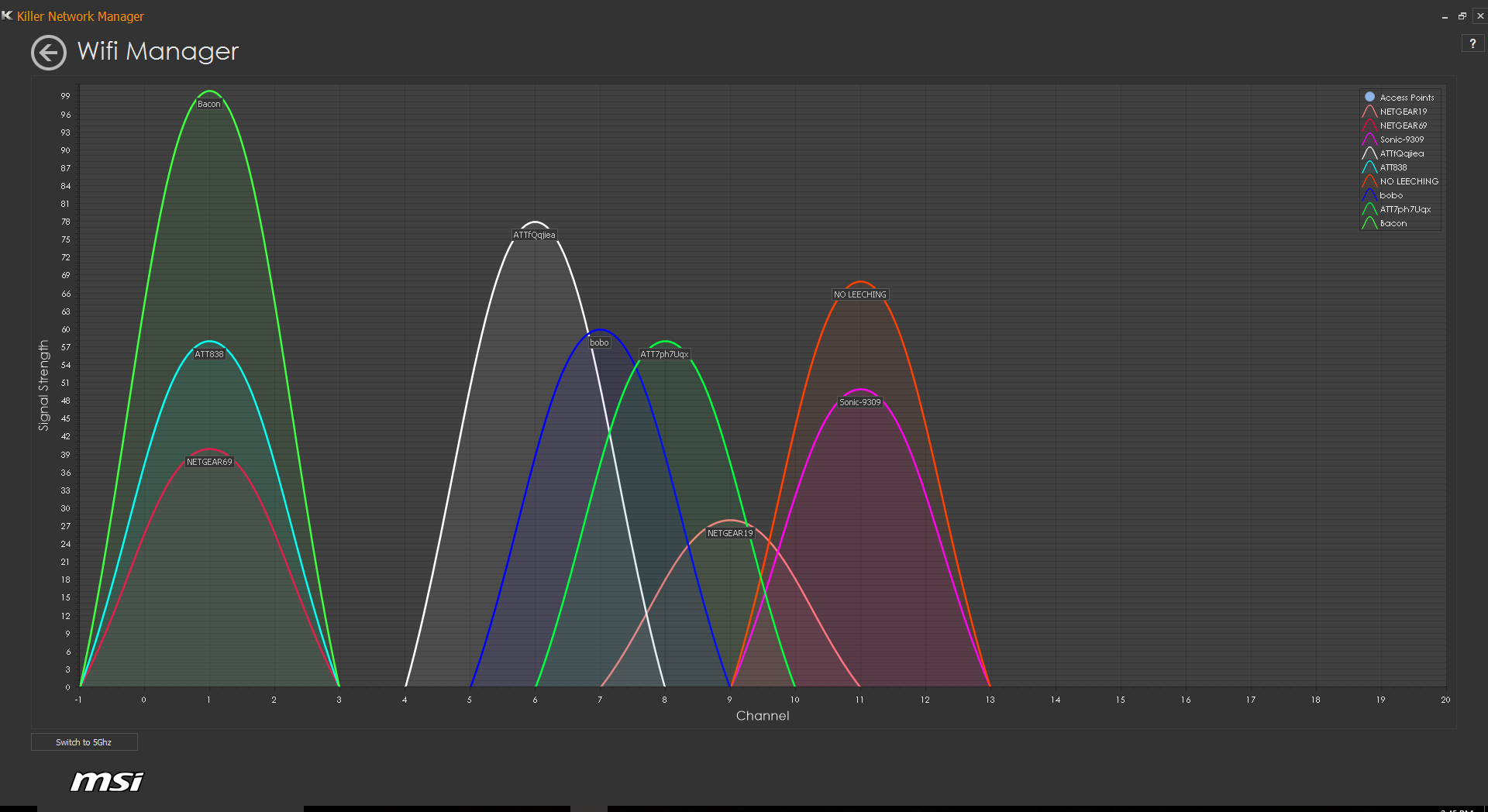Select the ATT838 label on the graph
Screen dimensions: 1488x812
tap(208, 354)
